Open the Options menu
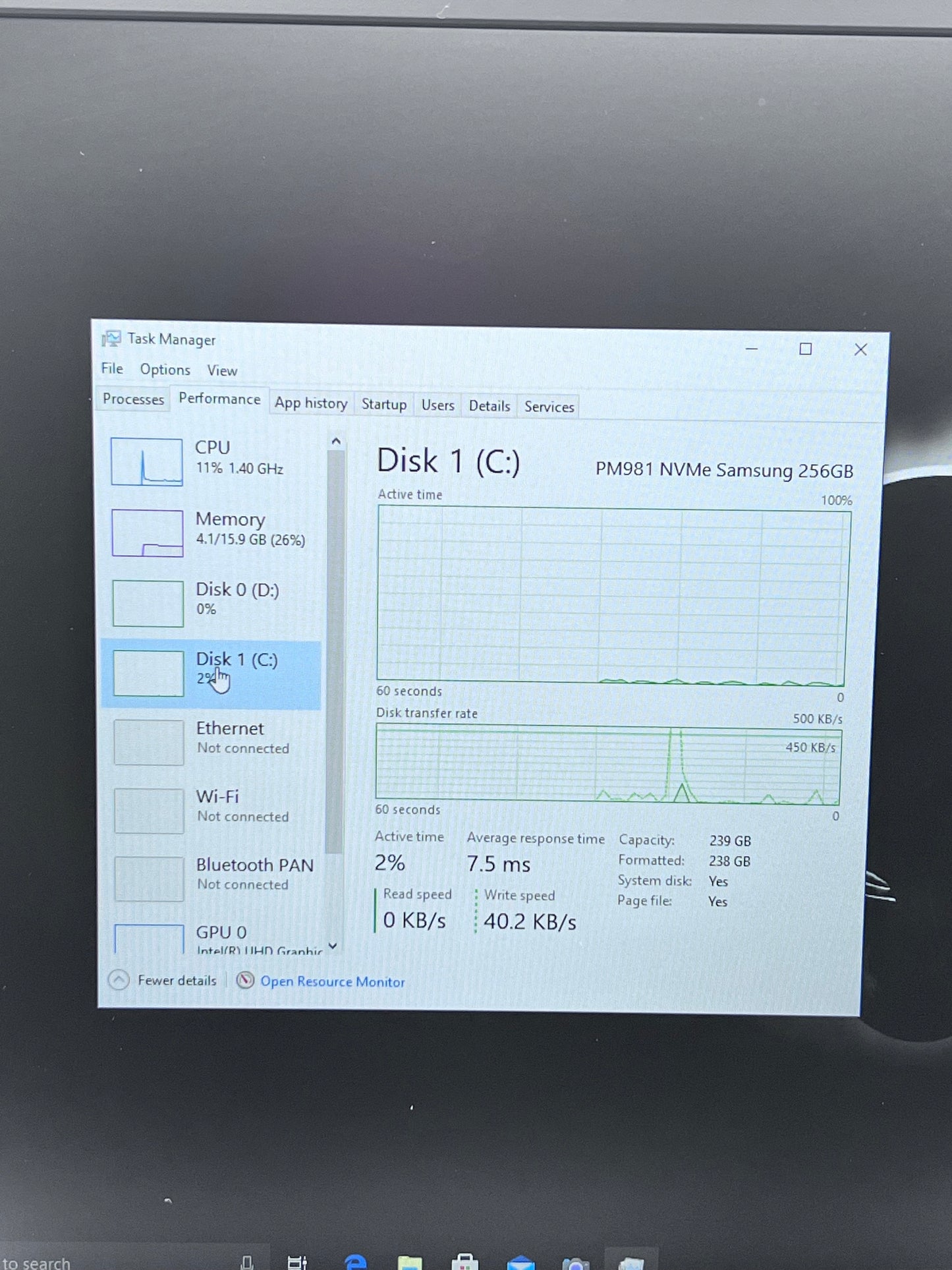Image resolution: width=952 pixels, height=1270 pixels. [165, 370]
